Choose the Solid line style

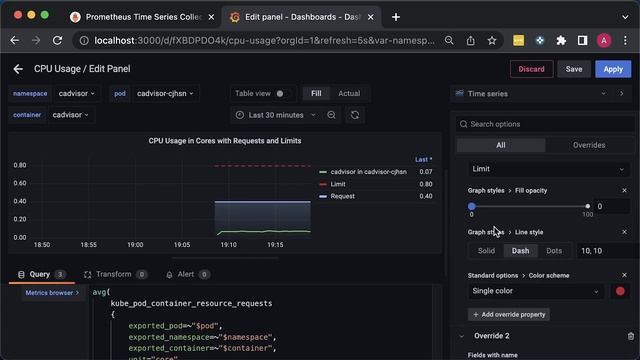tap(486, 251)
